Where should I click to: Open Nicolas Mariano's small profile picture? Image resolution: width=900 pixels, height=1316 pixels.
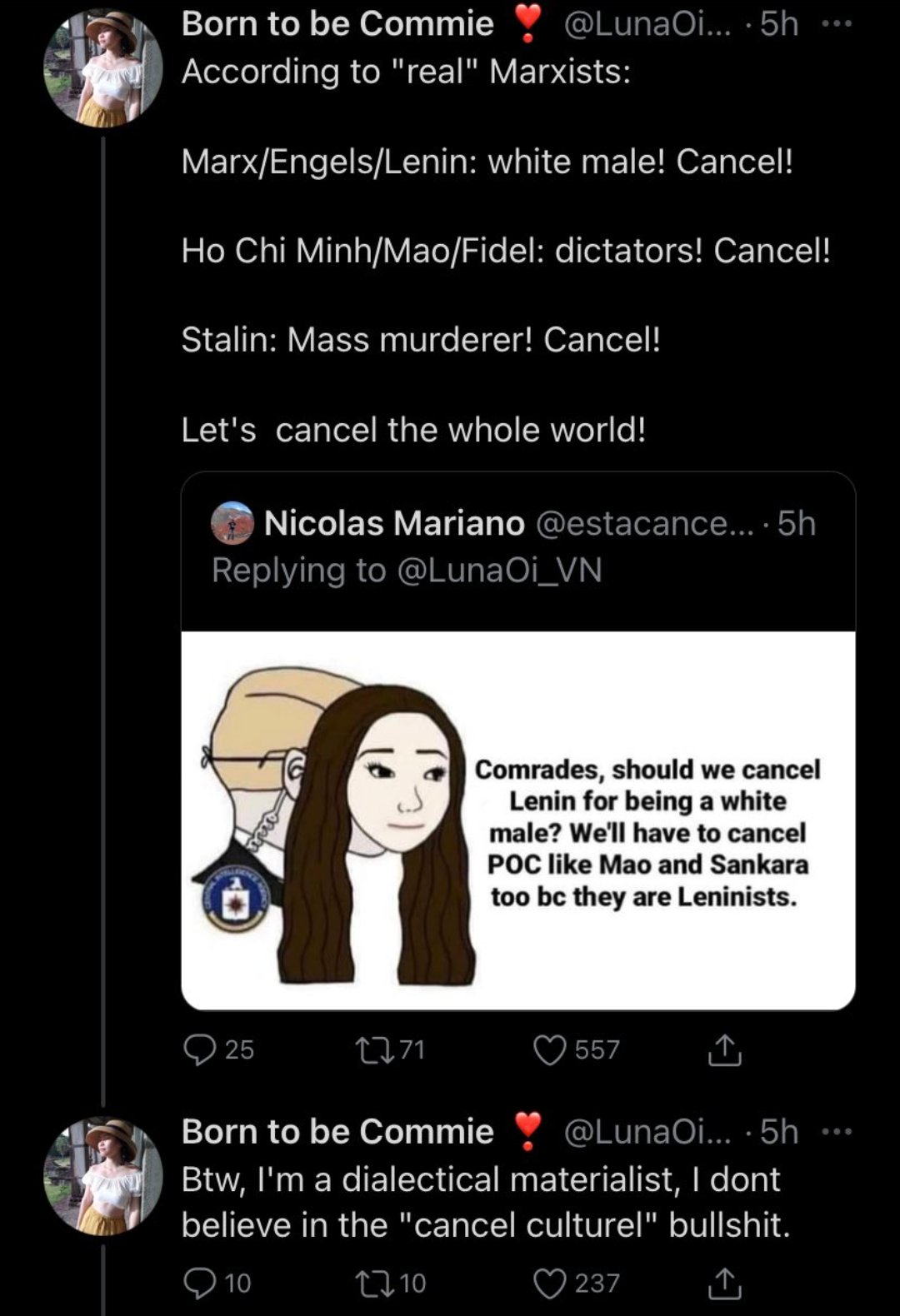(x=232, y=523)
